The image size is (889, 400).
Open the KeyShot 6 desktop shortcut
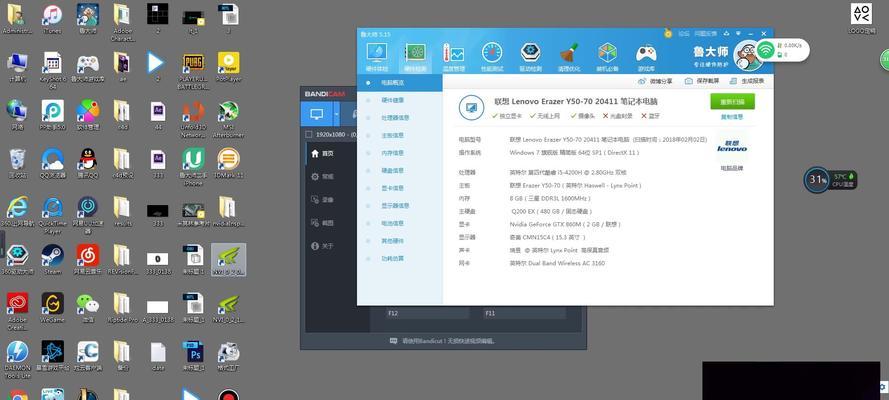pos(52,71)
